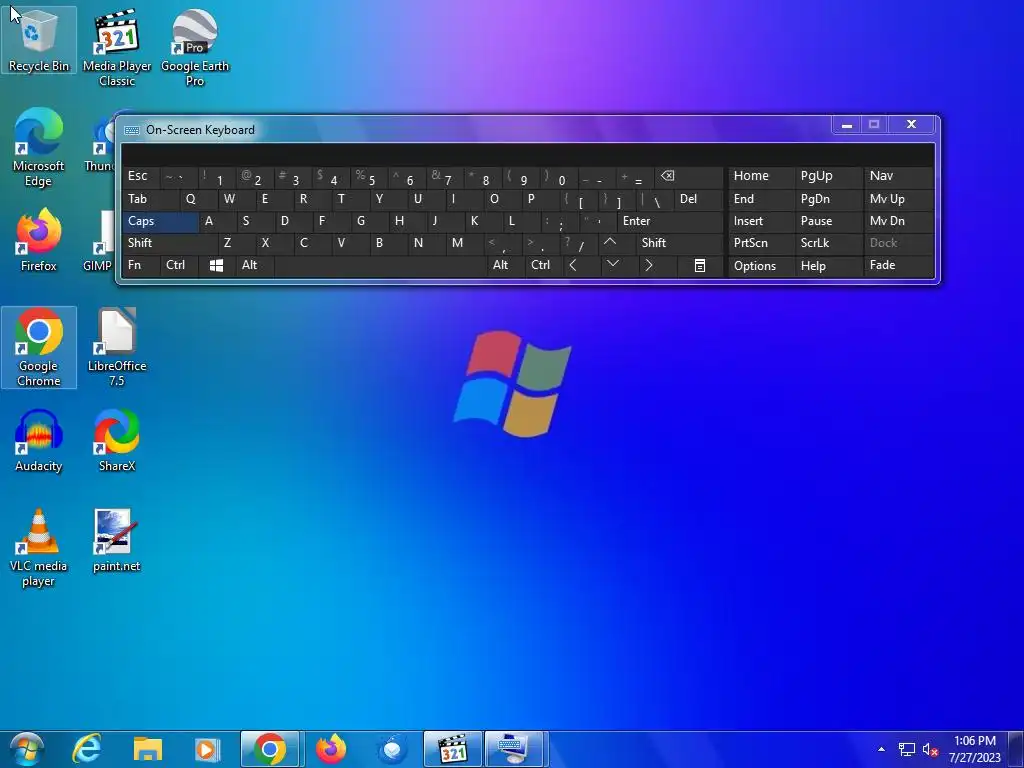Open Windows Media Player from taskbar

208,749
